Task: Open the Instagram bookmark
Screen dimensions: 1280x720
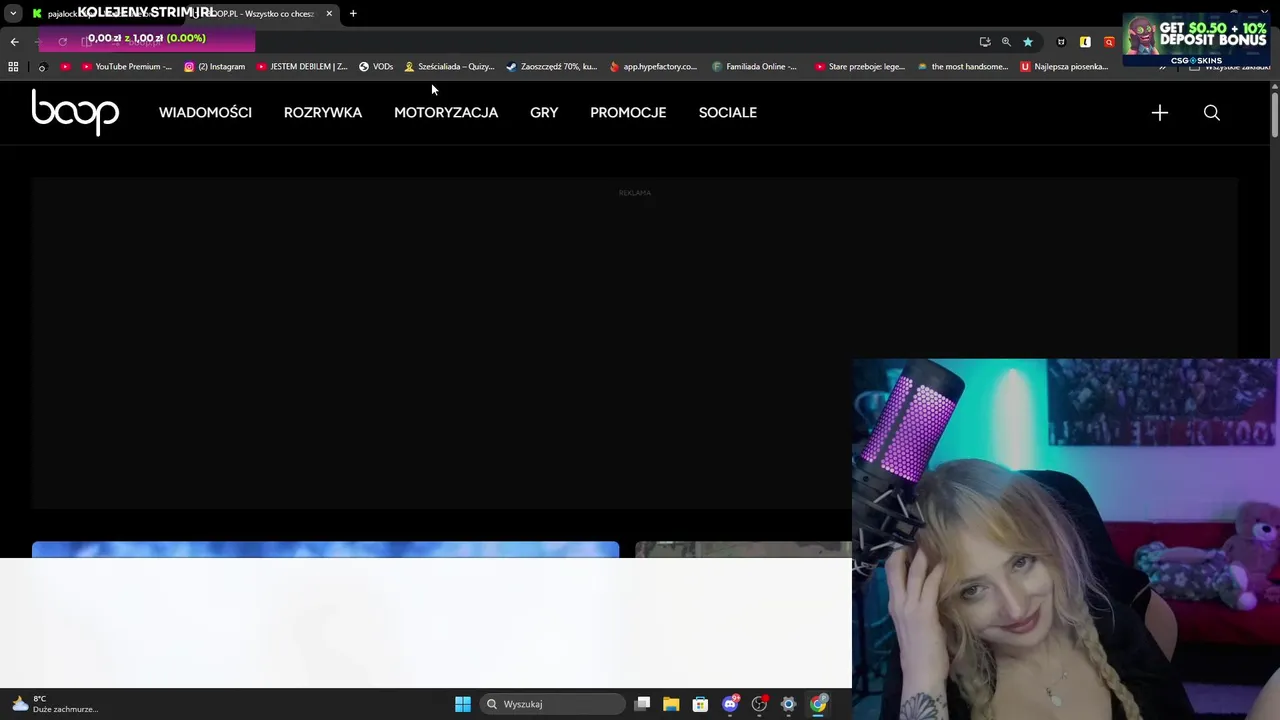Action: coord(215,67)
